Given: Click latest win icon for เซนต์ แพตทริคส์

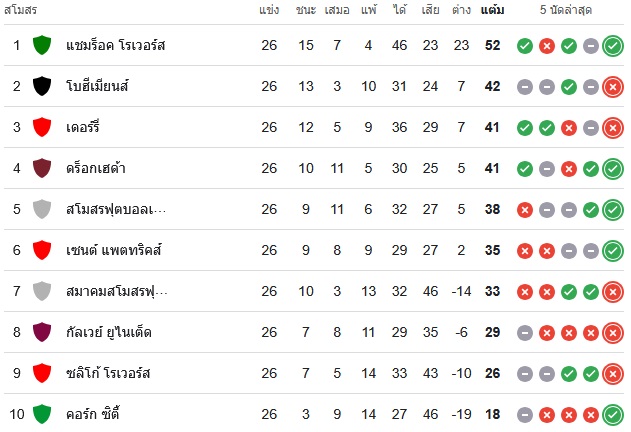Looking at the screenshot, I should 613,251.
